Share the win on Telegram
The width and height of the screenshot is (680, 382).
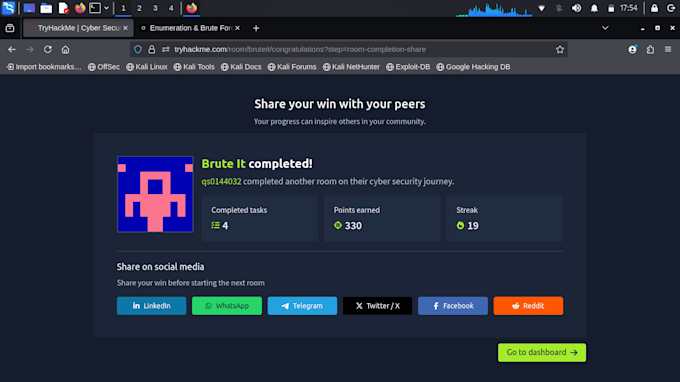pyautogui.click(x=302, y=306)
